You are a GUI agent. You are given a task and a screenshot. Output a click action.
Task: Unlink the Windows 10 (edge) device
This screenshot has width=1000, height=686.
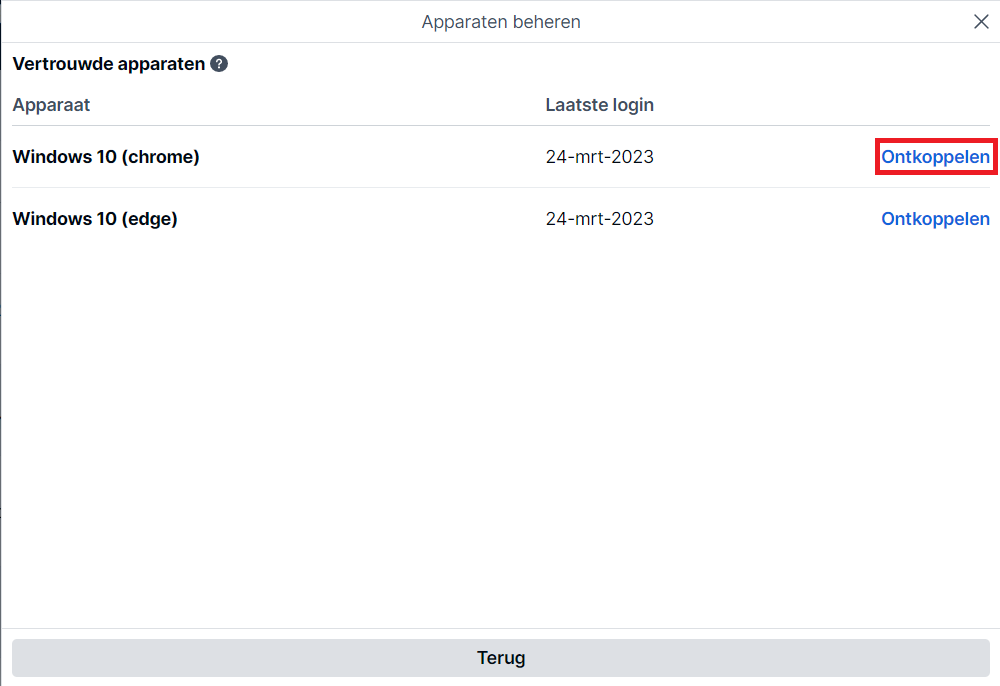pyautogui.click(x=935, y=219)
